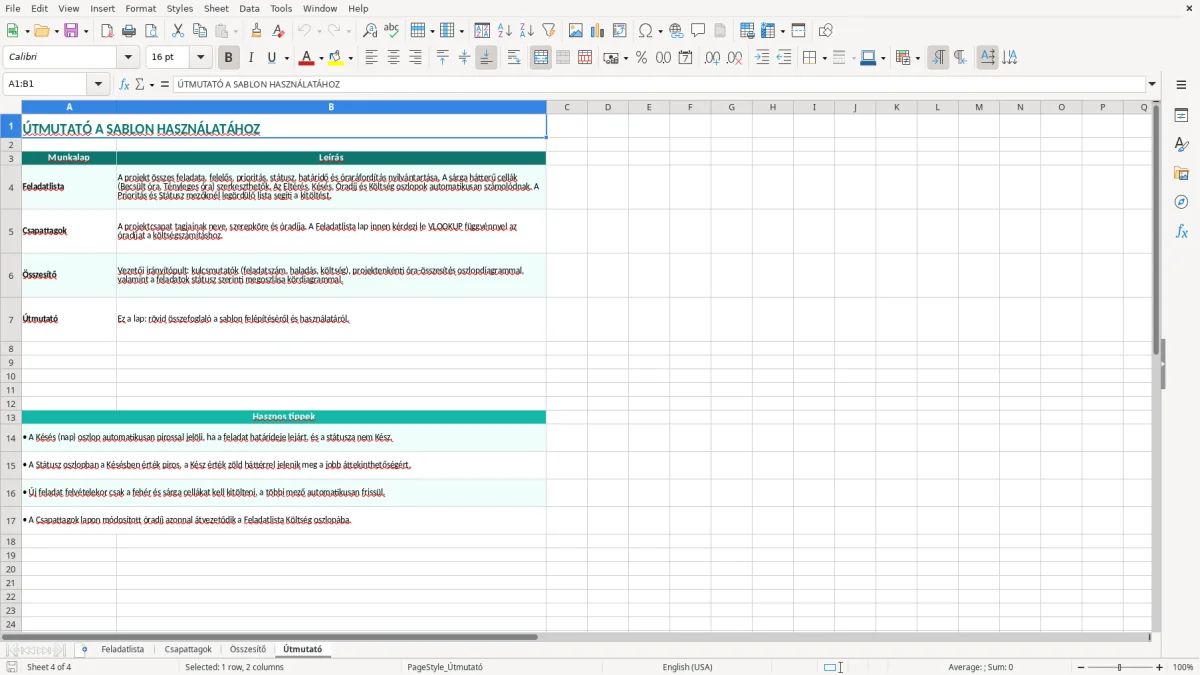Insert Chart icon
The height and width of the screenshot is (675, 1200).
598,31
